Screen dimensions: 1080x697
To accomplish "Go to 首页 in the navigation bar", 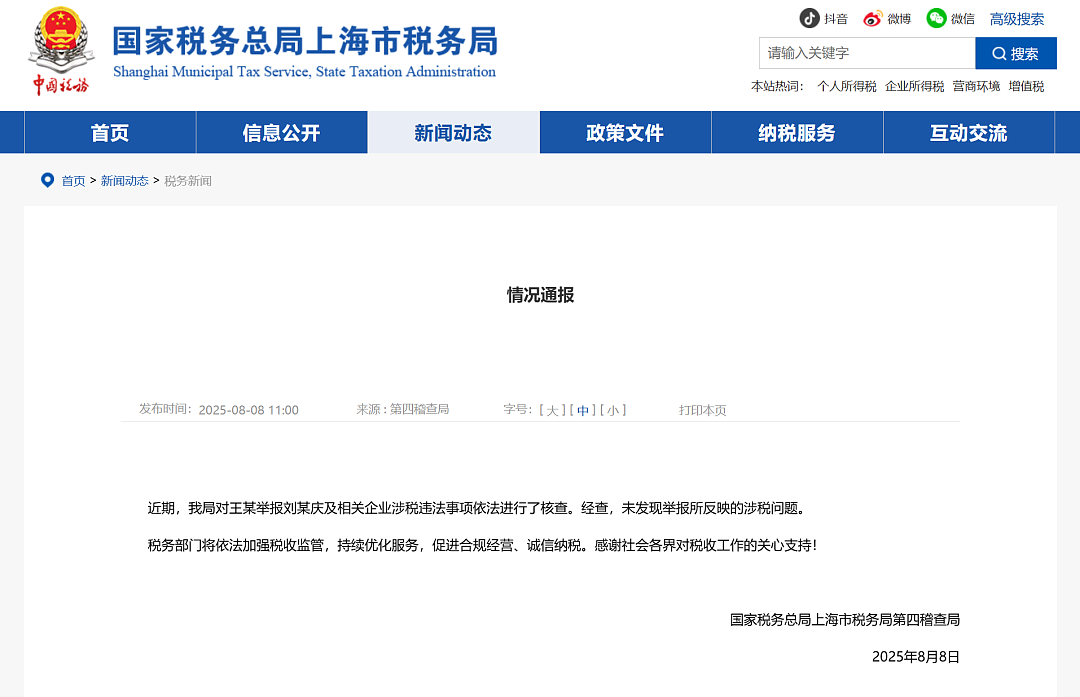I will pyautogui.click(x=110, y=132).
